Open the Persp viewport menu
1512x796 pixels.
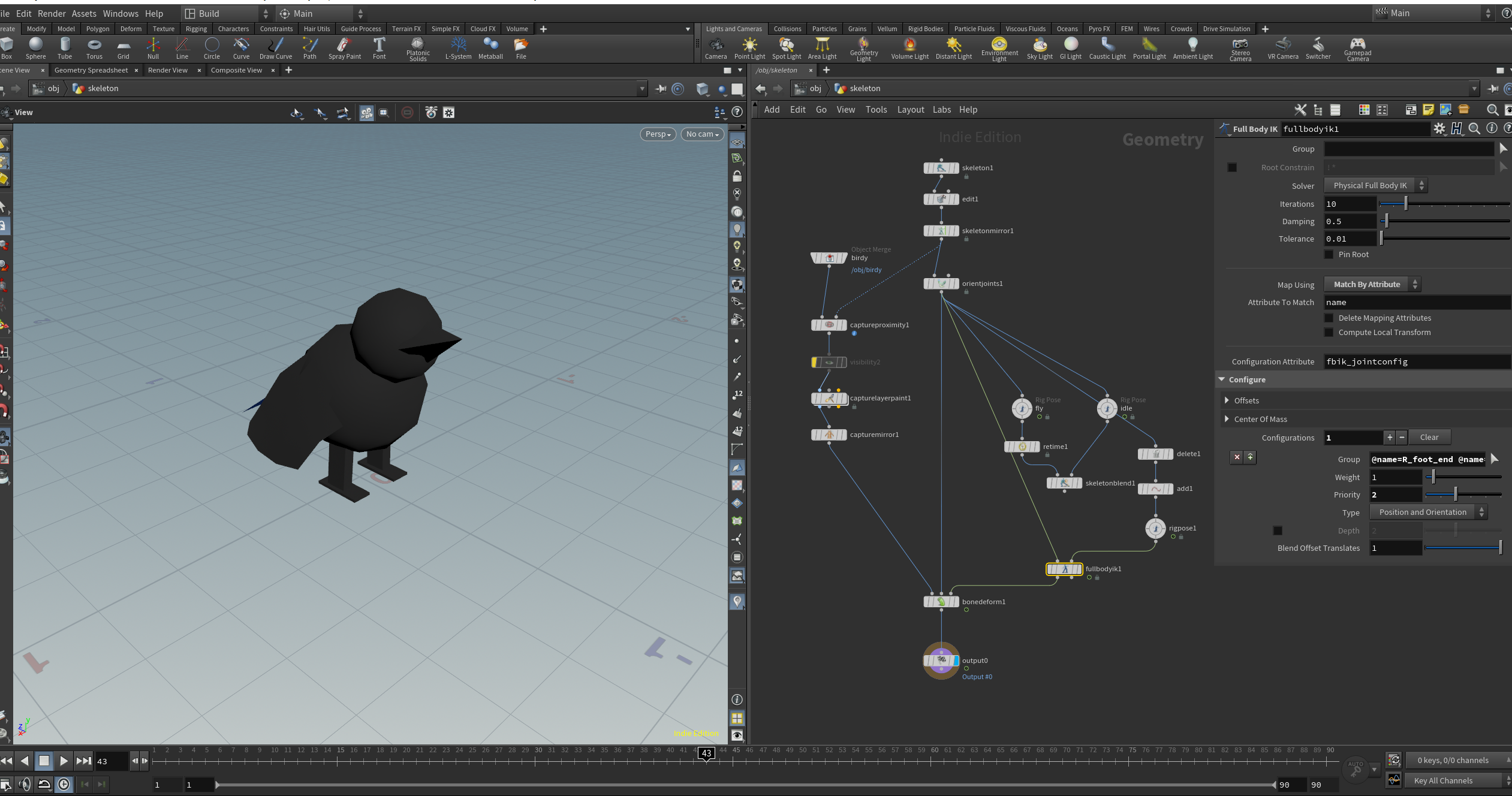click(x=658, y=134)
